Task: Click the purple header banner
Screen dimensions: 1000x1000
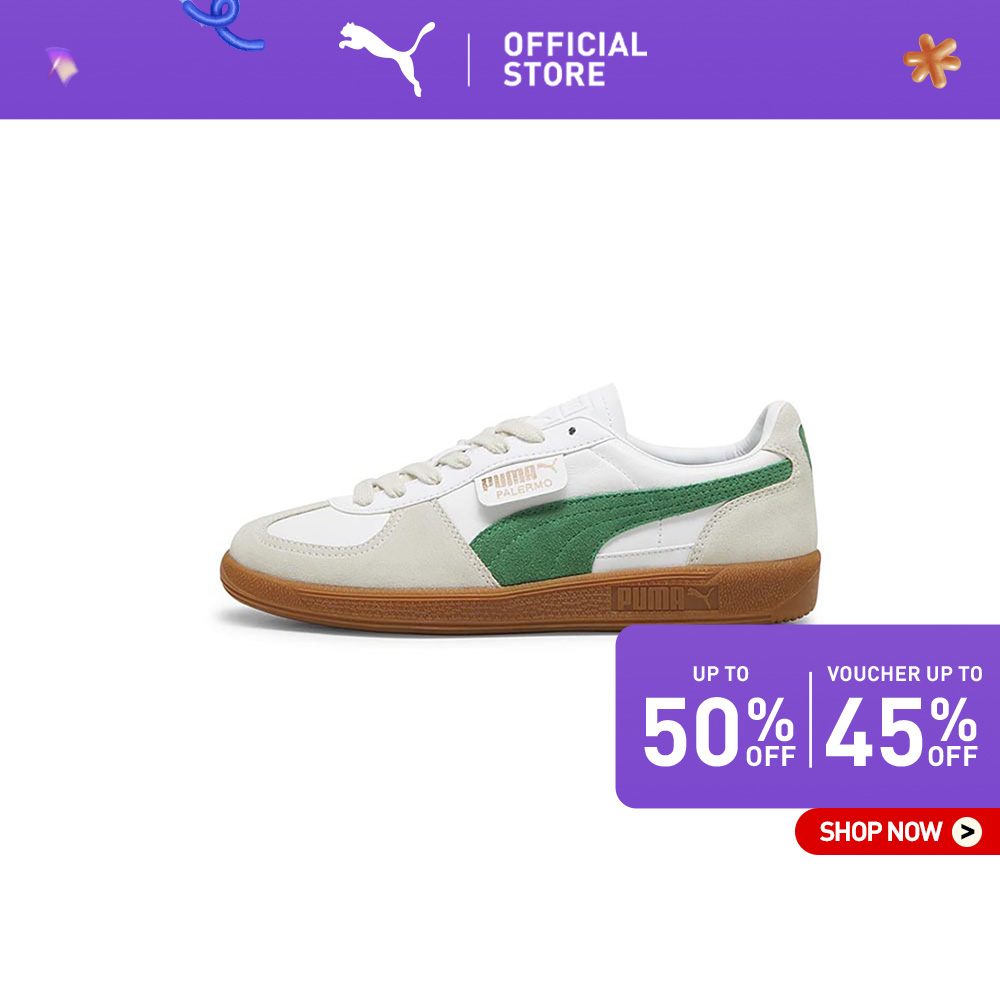Action: click(x=500, y=59)
